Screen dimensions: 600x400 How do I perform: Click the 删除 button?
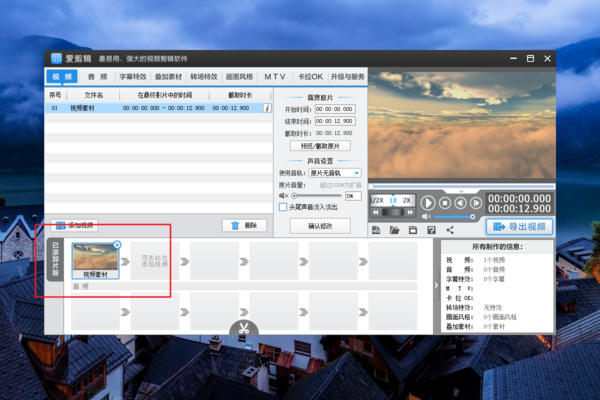click(x=245, y=225)
